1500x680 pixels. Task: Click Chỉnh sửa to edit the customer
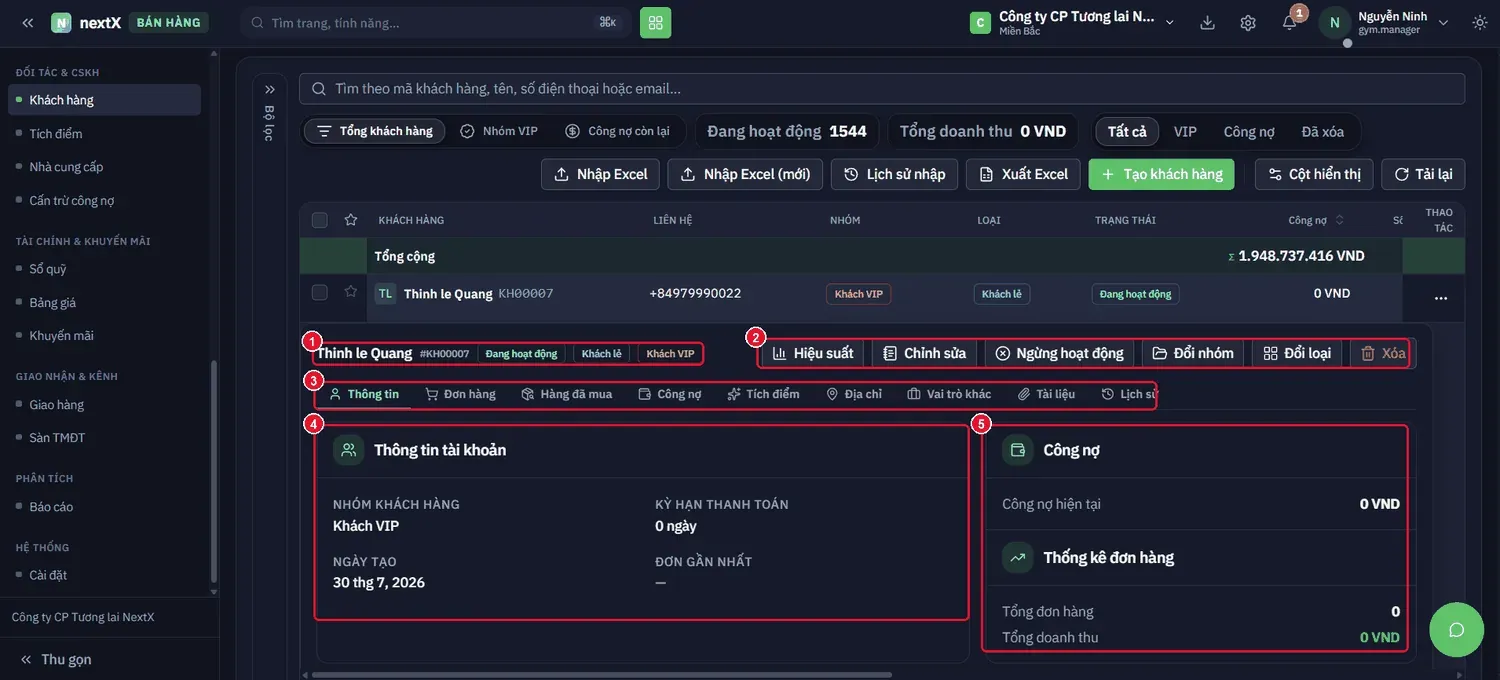pyautogui.click(x=925, y=353)
